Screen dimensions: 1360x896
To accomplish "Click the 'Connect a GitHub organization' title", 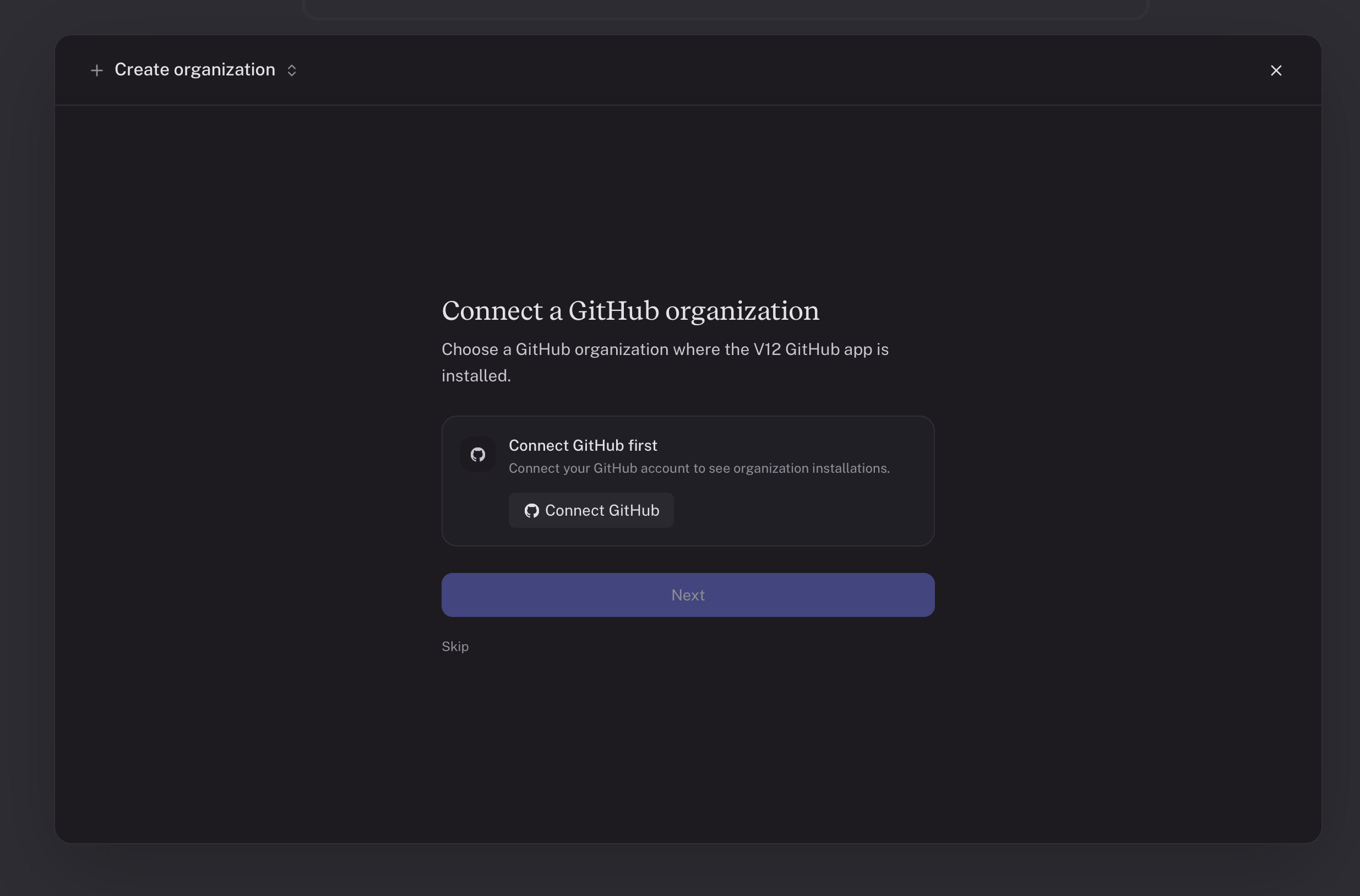I will point(630,311).
